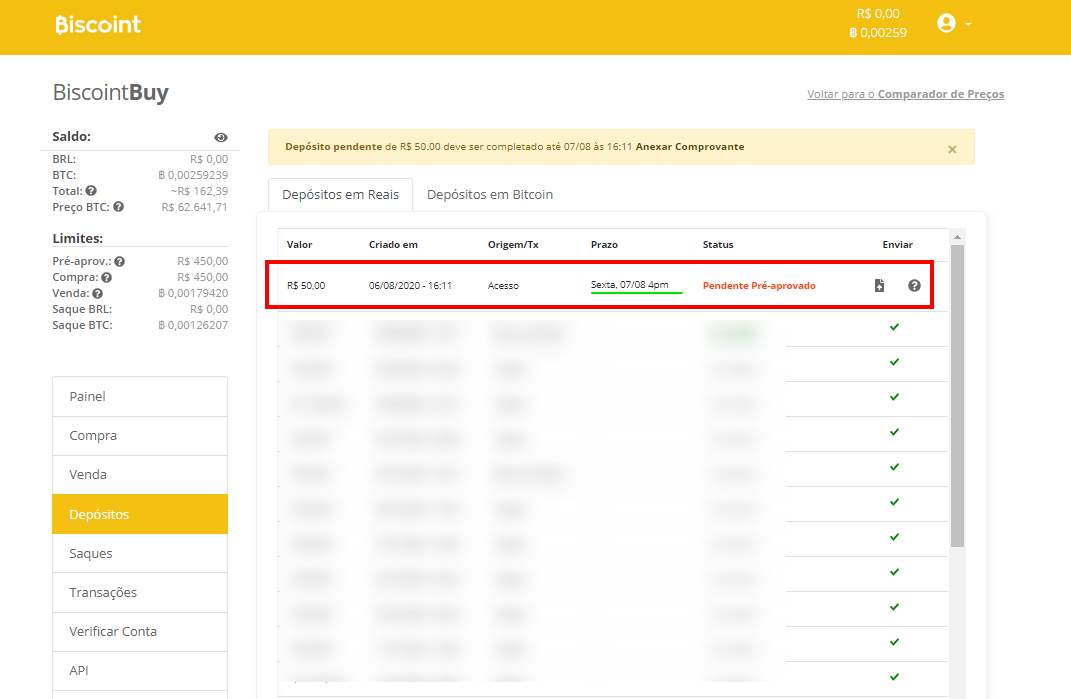The width and height of the screenshot is (1071, 699).
Task: Upload receipt icon for R$ 50,00 deposit
Action: 880,286
